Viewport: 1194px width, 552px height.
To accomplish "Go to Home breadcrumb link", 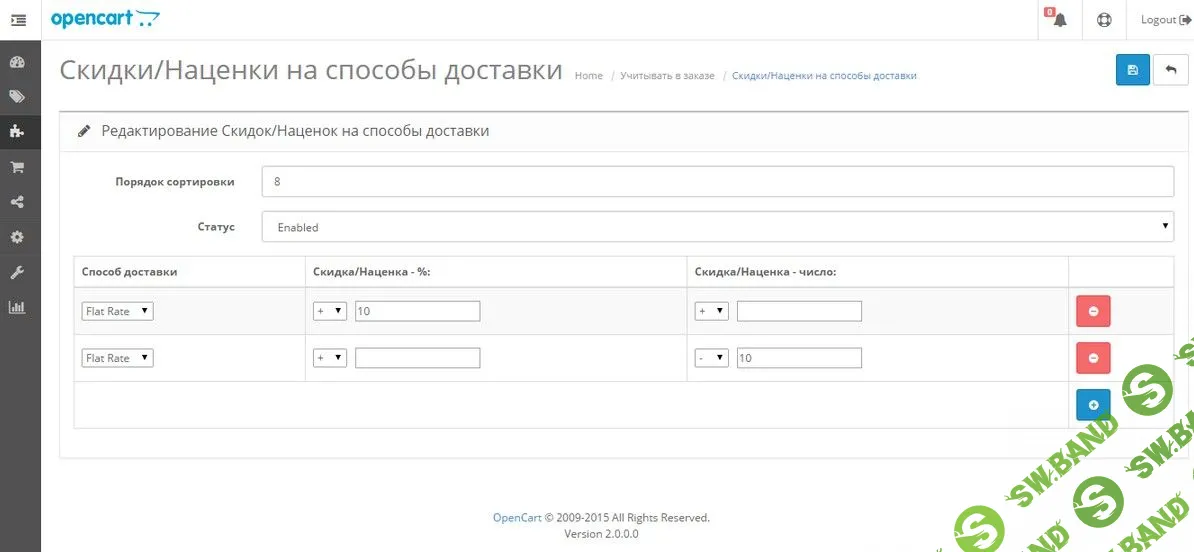I will pyautogui.click(x=589, y=76).
